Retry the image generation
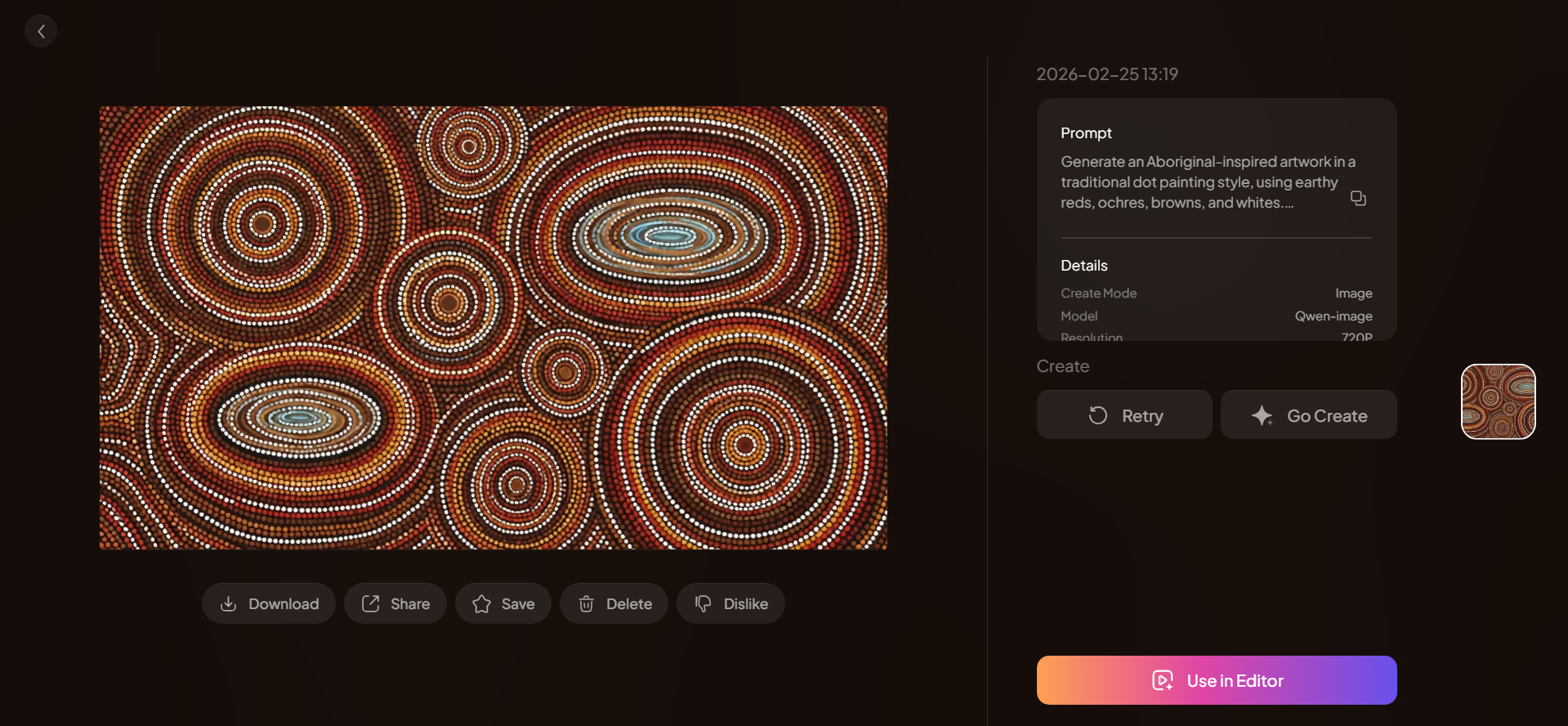 click(1124, 415)
